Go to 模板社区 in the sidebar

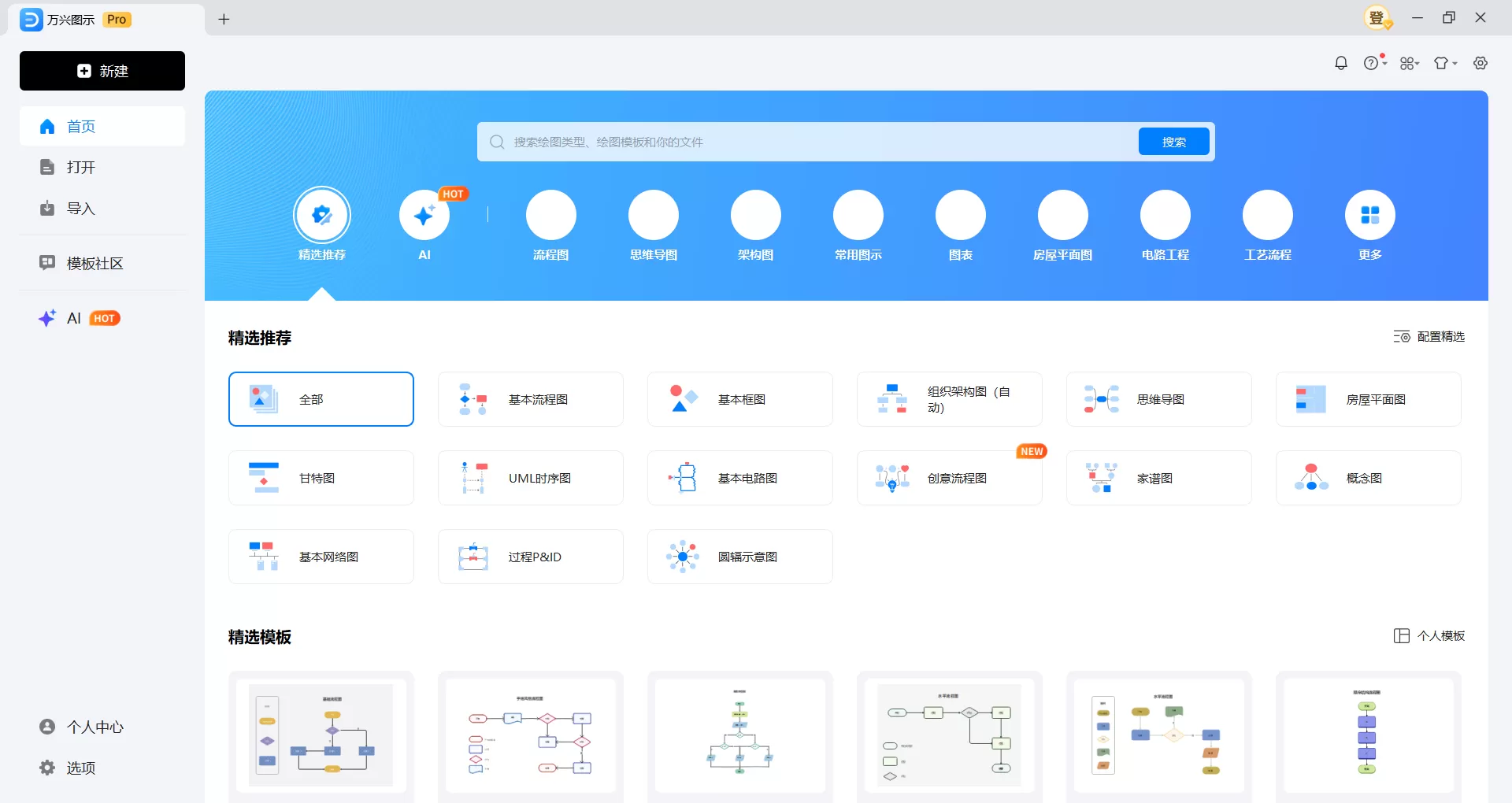94,263
